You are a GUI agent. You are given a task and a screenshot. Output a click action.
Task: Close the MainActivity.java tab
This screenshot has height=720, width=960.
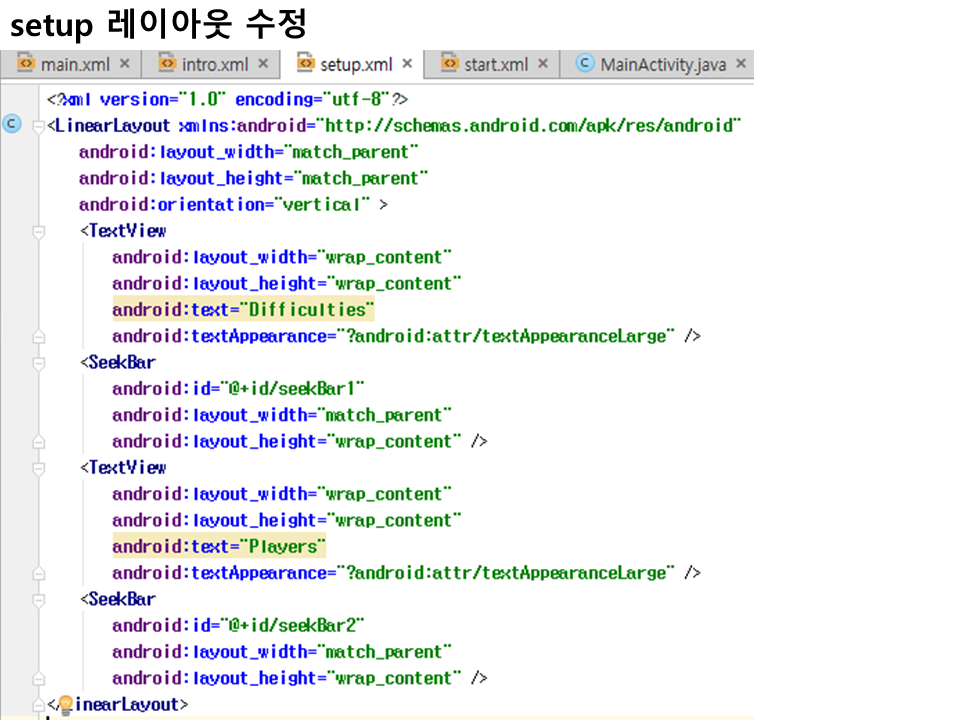click(741, 64)
